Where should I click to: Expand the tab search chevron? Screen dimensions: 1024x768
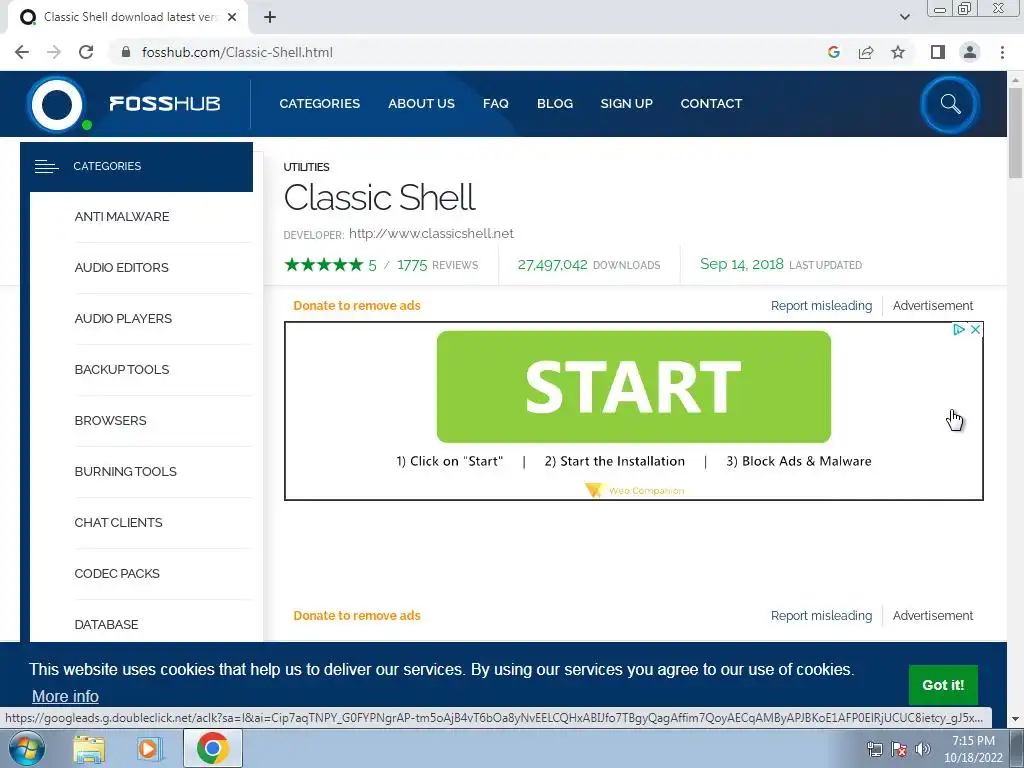coord(904,17)
